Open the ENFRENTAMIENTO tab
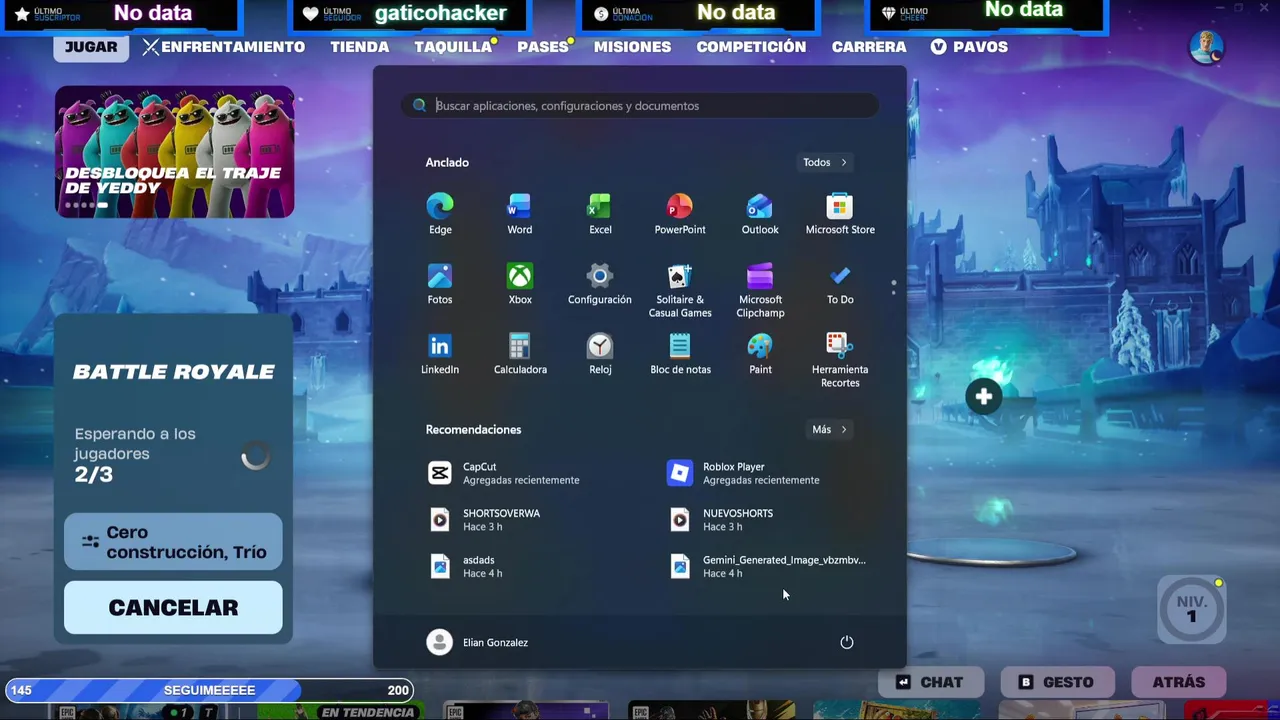The height and width of the screenshot is (720, 1280). tap(223, 47)
